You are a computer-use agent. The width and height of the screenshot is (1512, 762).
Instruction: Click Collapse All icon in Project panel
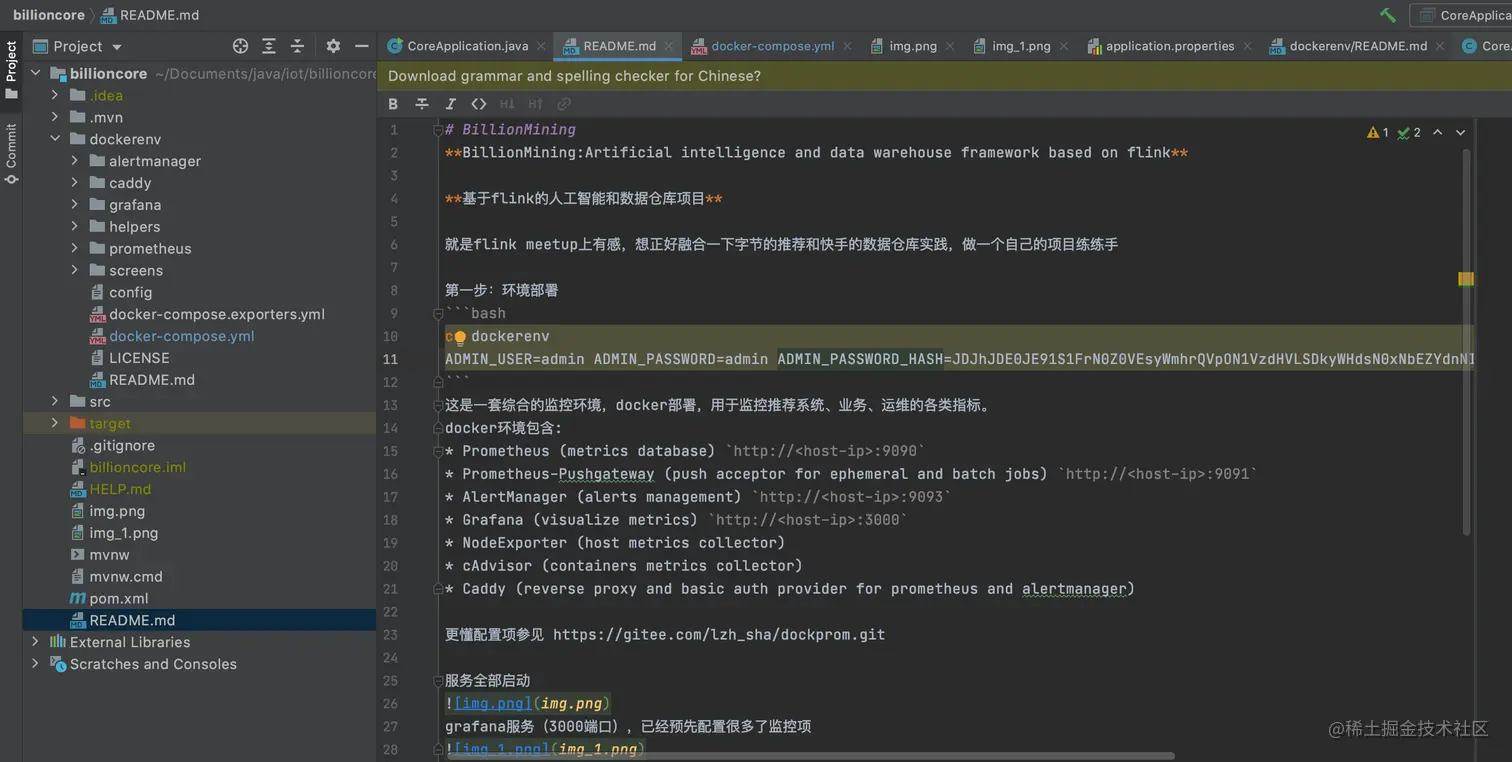pyautogui.click(x=297, y=46)
